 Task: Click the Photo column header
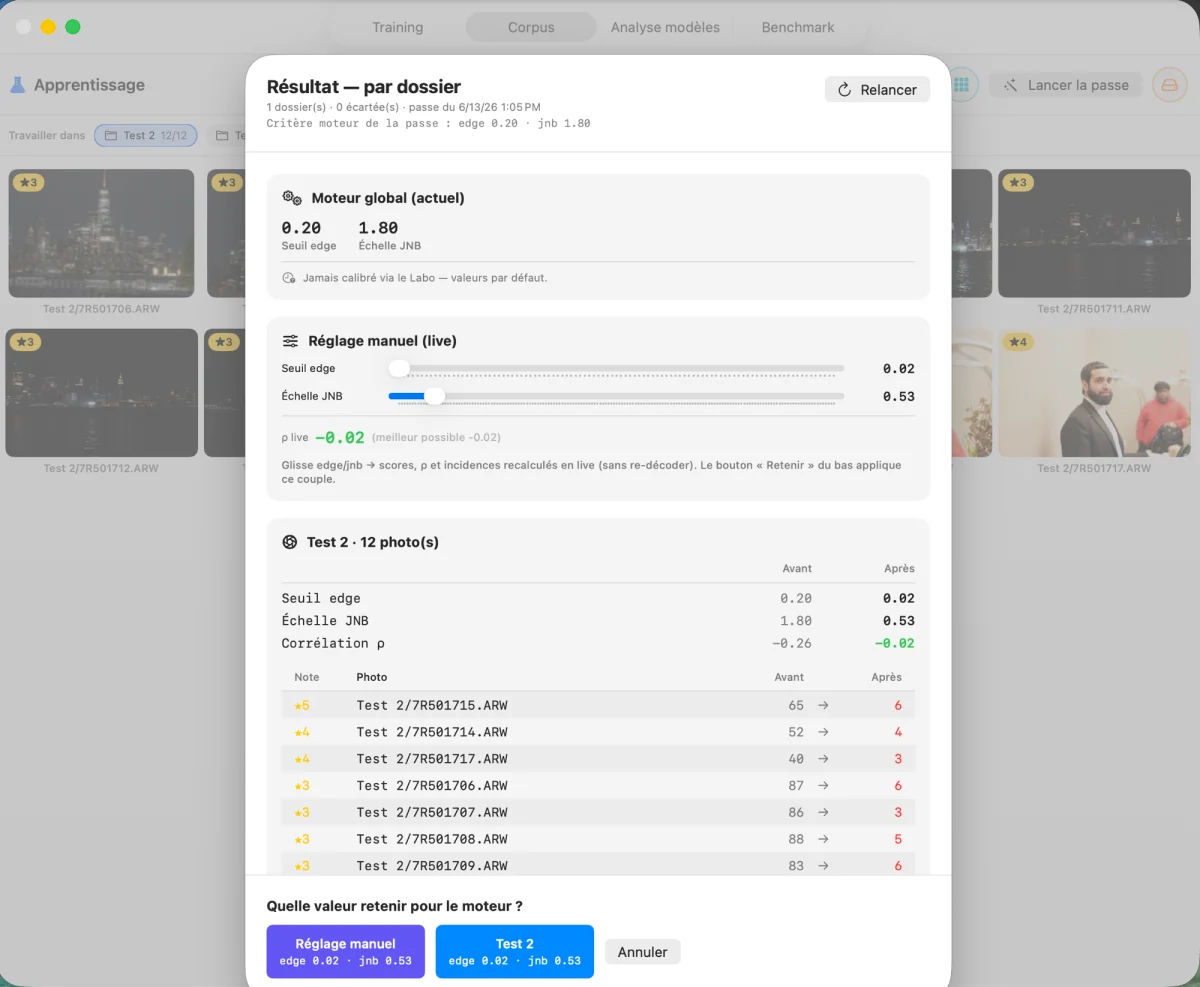371,677
